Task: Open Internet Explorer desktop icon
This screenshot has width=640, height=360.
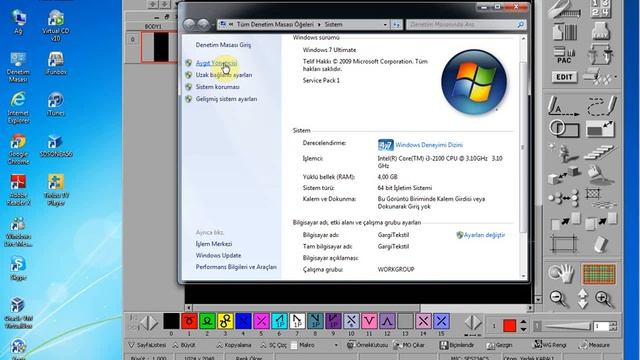Action: pos(18,108)
